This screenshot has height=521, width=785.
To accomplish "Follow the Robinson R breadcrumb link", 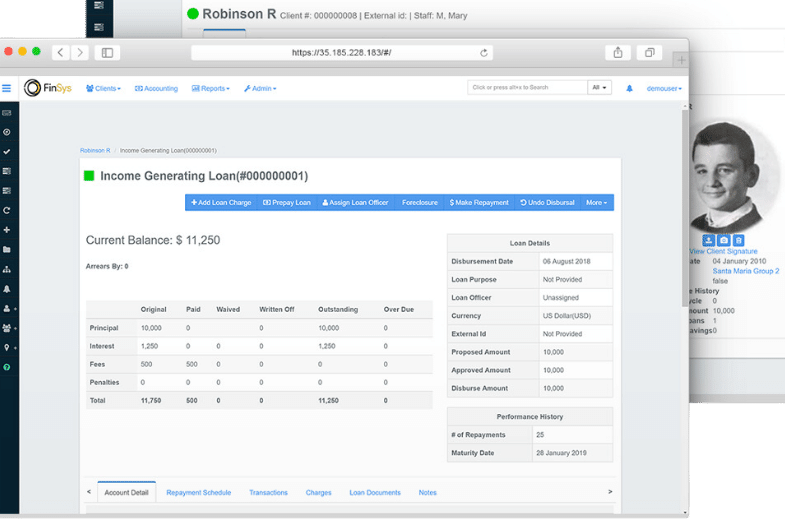I will [x=95, y=150].
